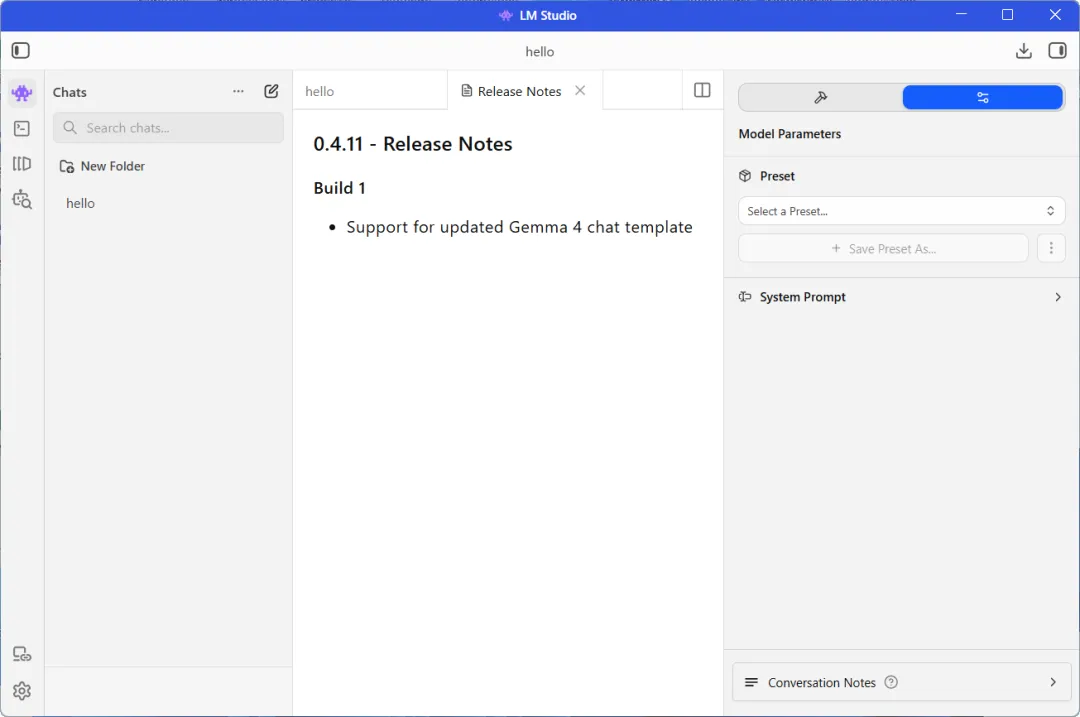Open the Downloads icon in top bar
The image size is (1080, 717).
(1024, 51)
